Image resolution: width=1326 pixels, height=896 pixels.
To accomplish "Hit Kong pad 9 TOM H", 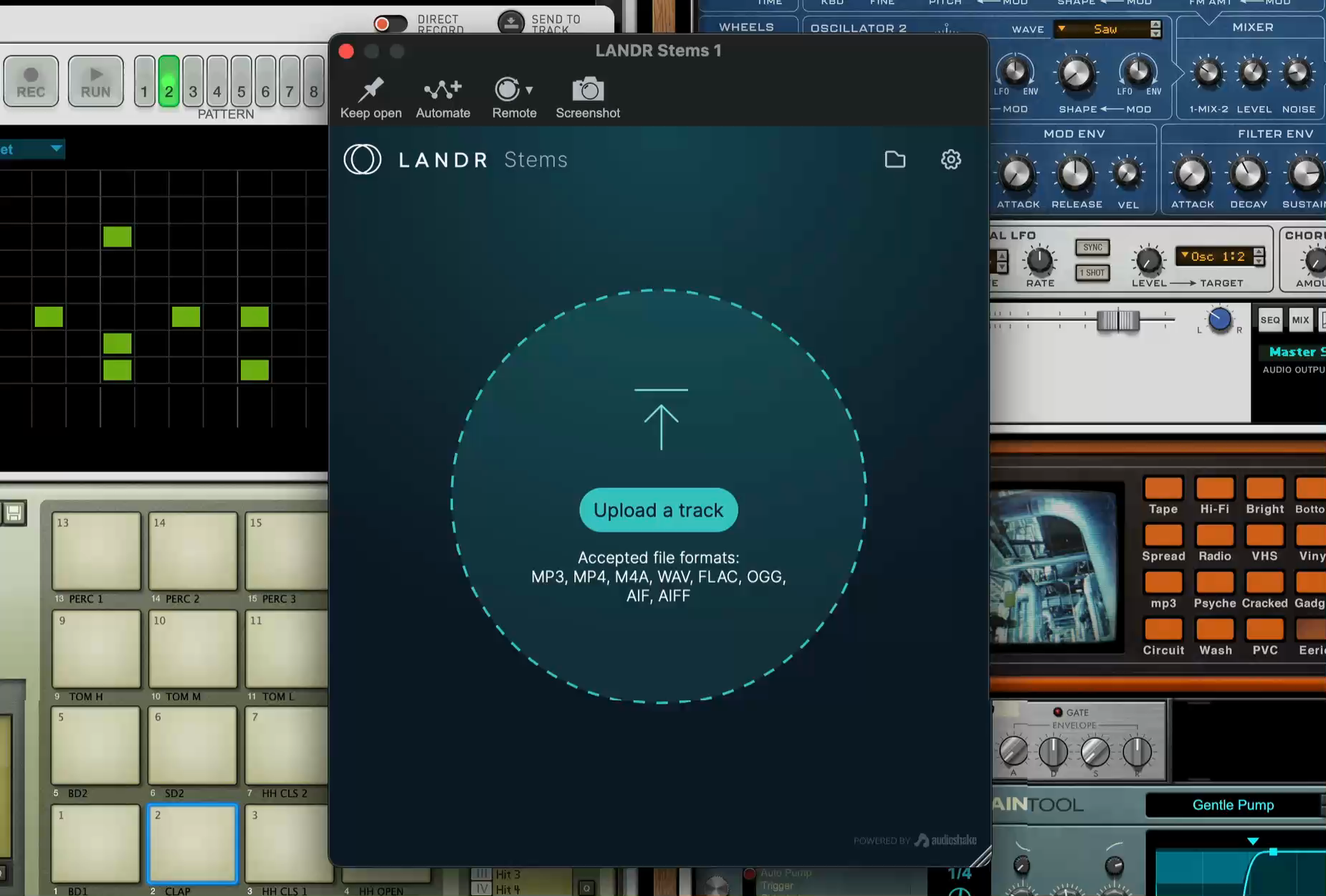I will [x=96, y=649].
